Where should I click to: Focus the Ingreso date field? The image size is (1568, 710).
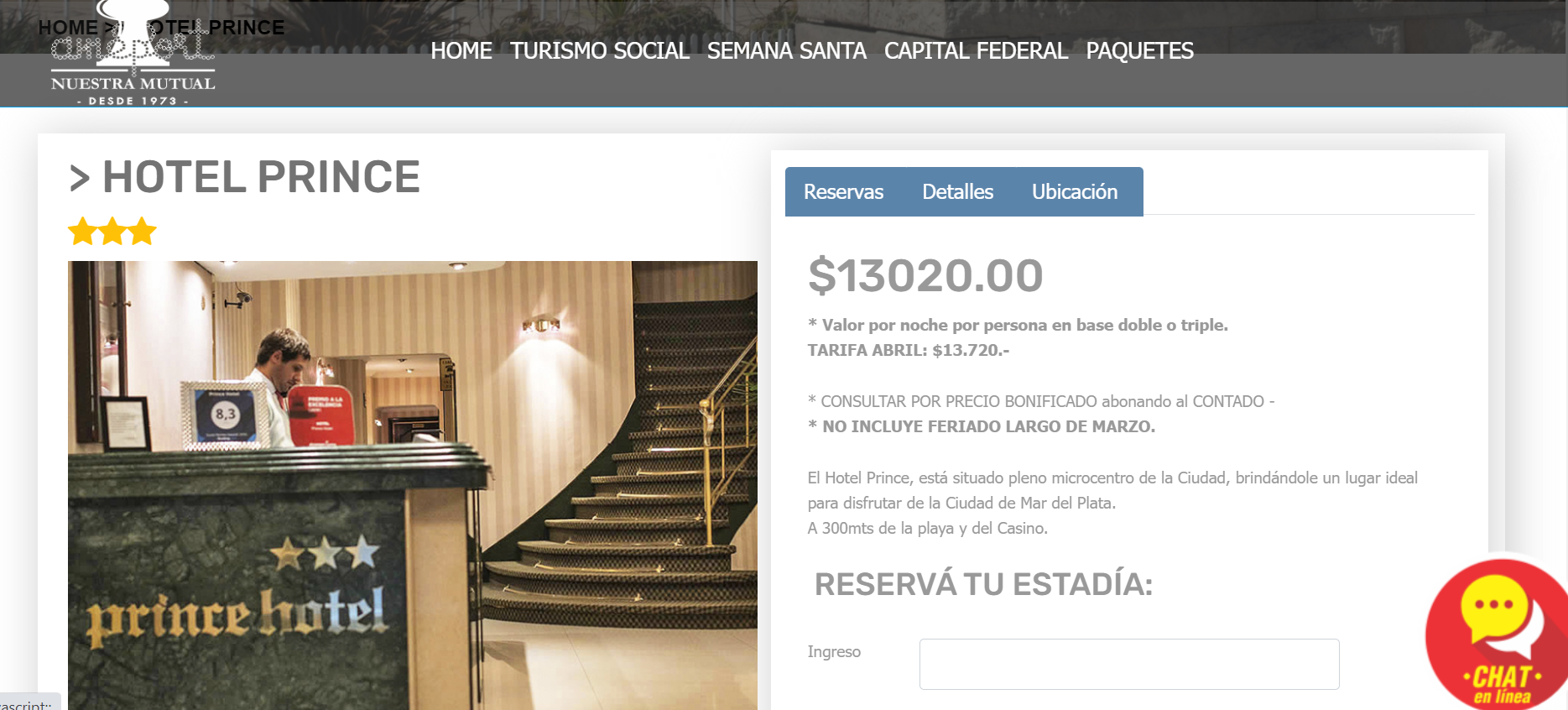pos(1129,664)
